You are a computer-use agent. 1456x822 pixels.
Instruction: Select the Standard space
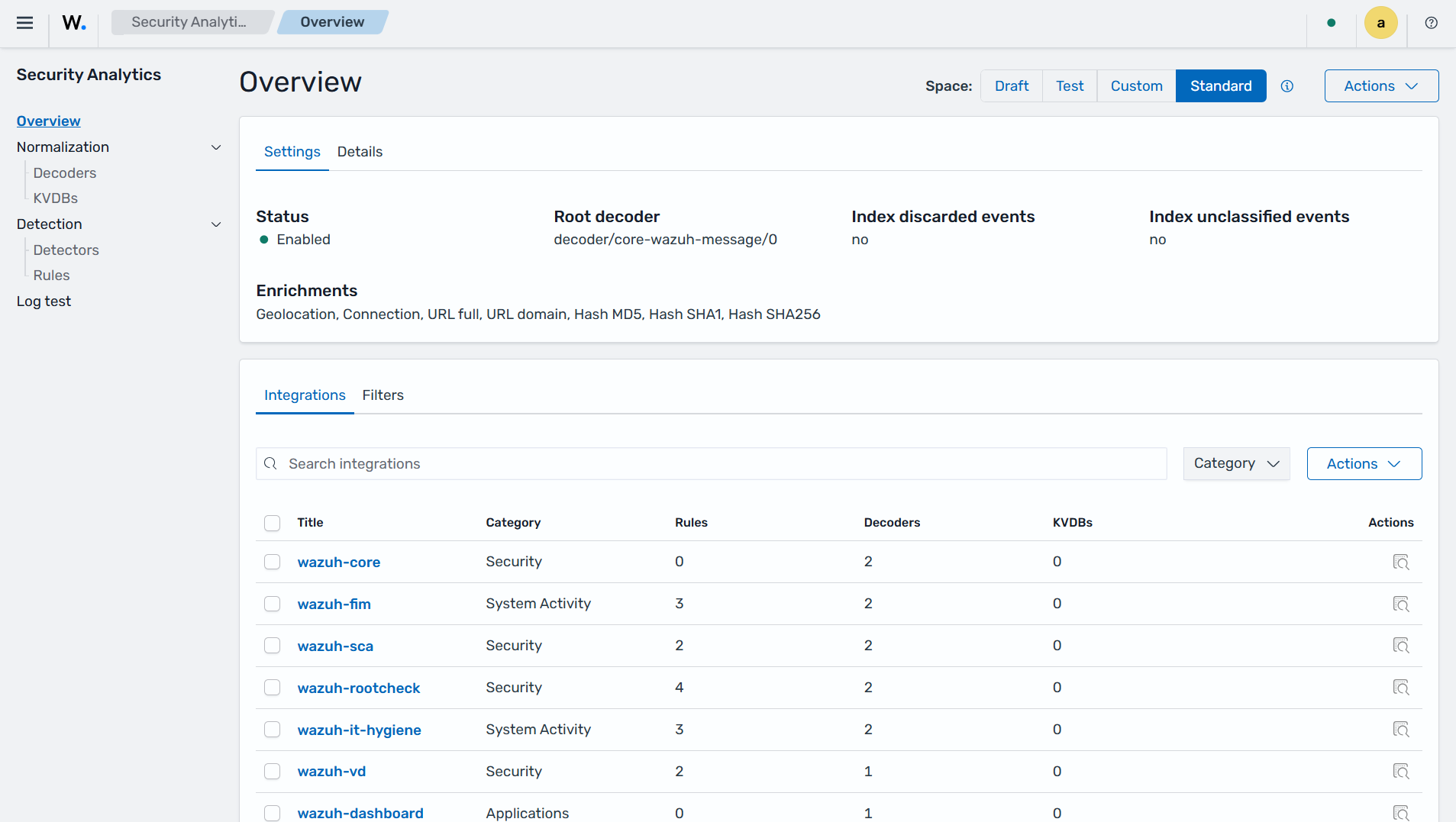click(x=1220, y=86)
